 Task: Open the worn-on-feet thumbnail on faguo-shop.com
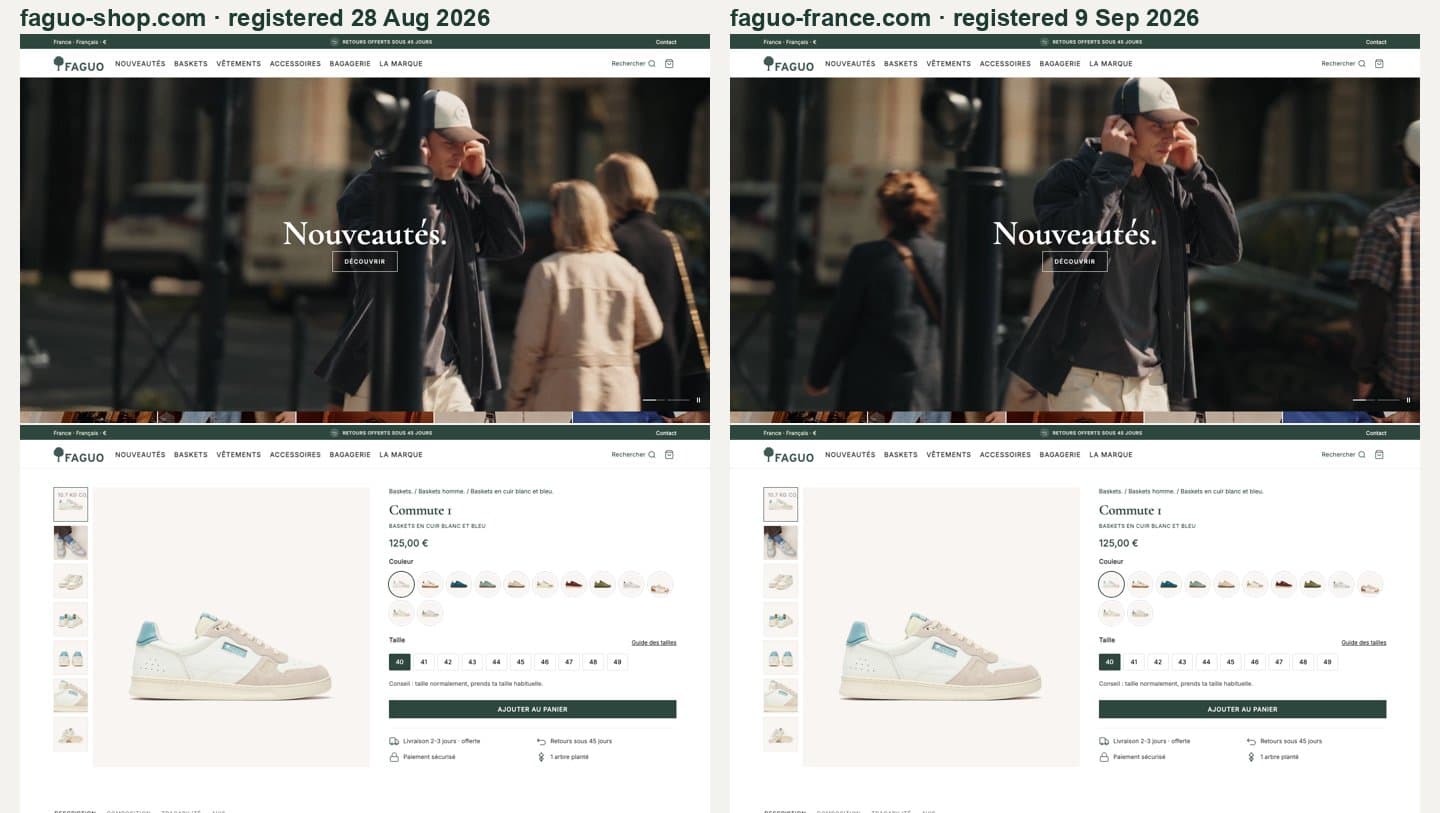(x=70, y=543)
